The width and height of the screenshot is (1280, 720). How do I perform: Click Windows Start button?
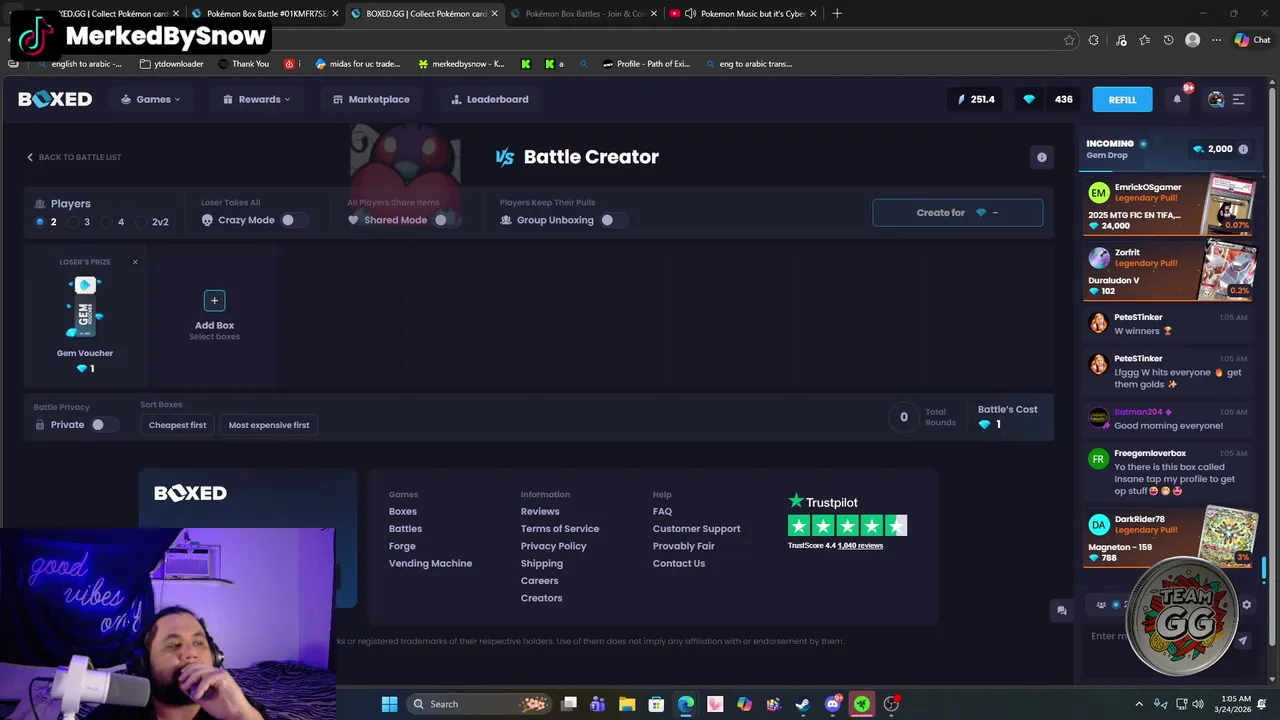coord(389,704)
